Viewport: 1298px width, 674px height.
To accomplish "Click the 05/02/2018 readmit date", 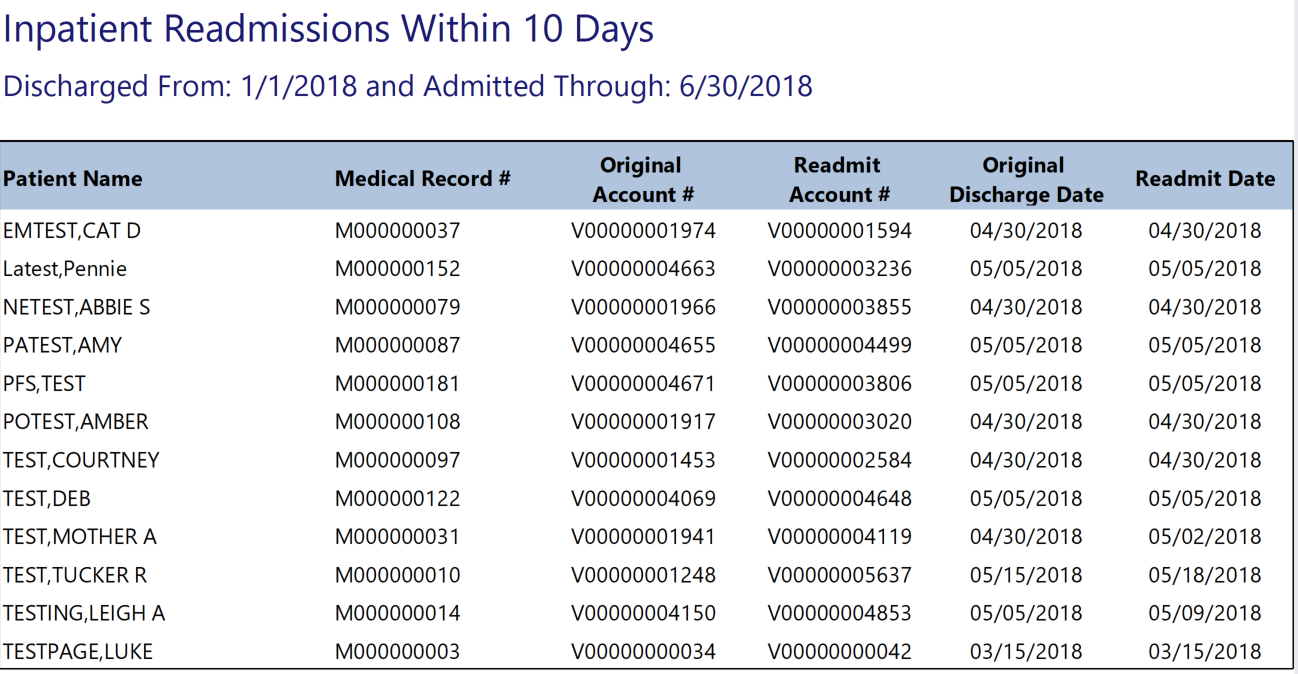I will tap(1204, 537).
